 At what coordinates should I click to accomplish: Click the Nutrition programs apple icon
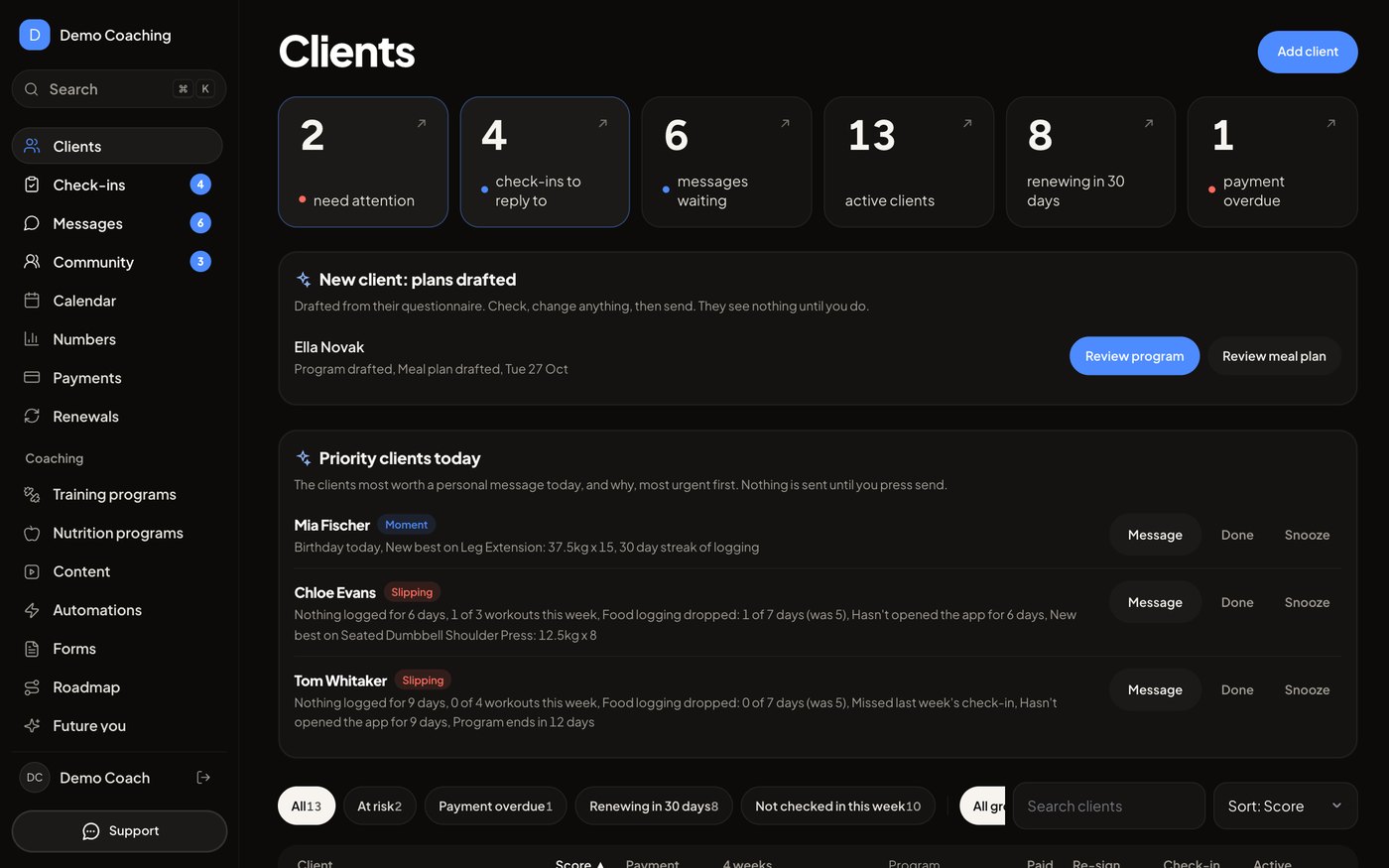tap(32, 533)
